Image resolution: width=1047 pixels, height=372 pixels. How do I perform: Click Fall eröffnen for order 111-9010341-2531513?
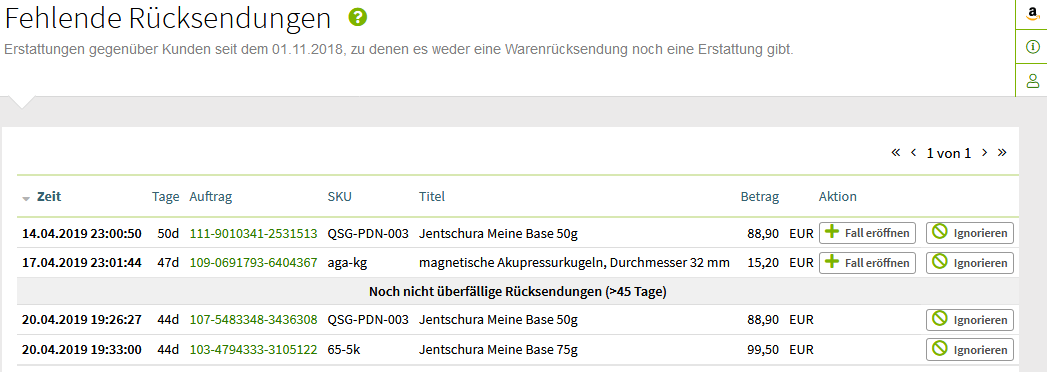pyautogui.click(x=867, y=233)
